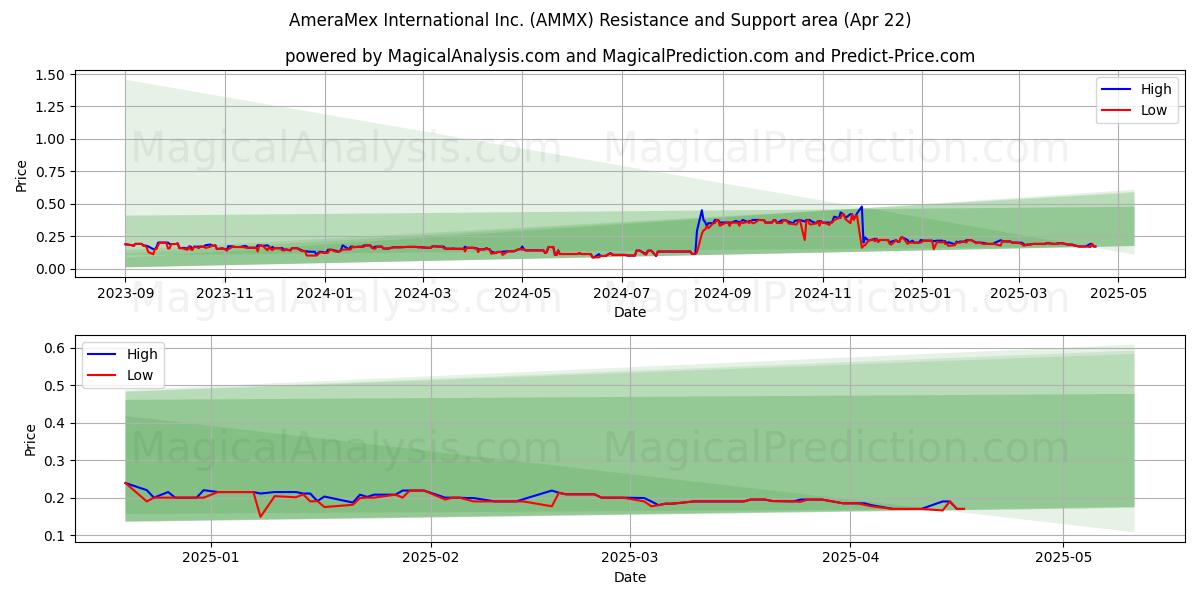Click the 2024-03 date tick label
1200x600 pixels.
click(423, 293)
